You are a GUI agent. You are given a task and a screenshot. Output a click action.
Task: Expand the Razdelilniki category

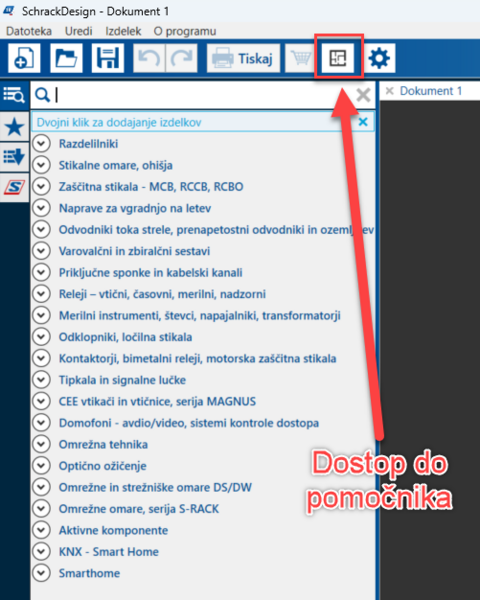tap(41, 143)
